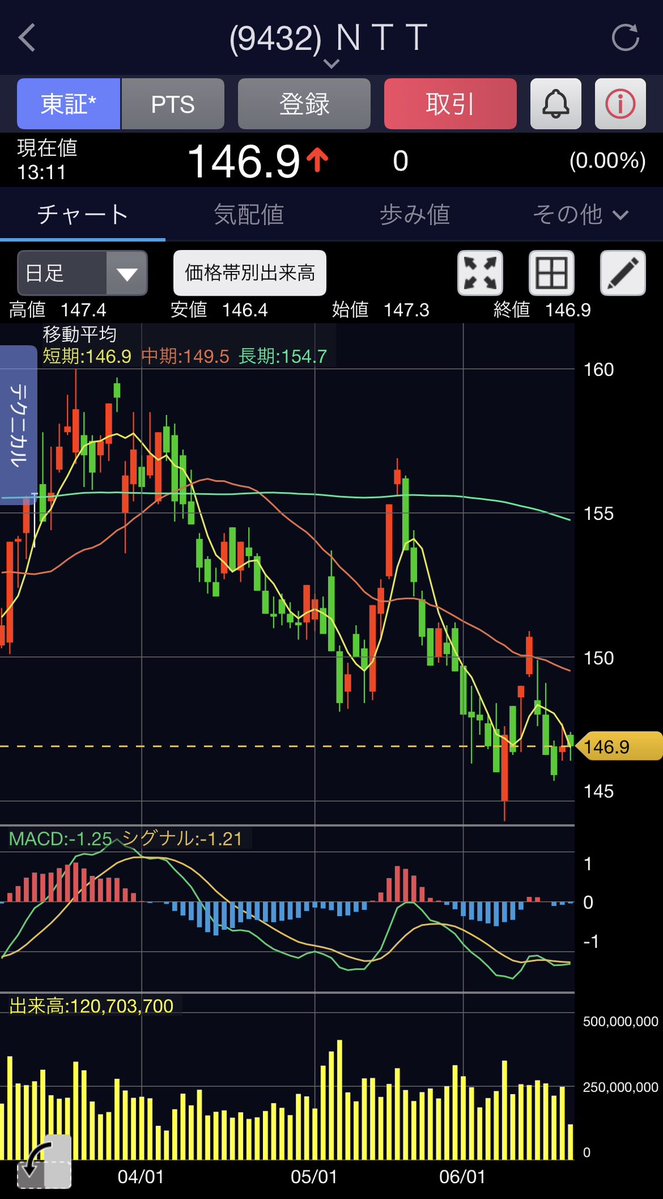Tap the 06/01 date marker
663x1199 pixels.
point(463,1175)
